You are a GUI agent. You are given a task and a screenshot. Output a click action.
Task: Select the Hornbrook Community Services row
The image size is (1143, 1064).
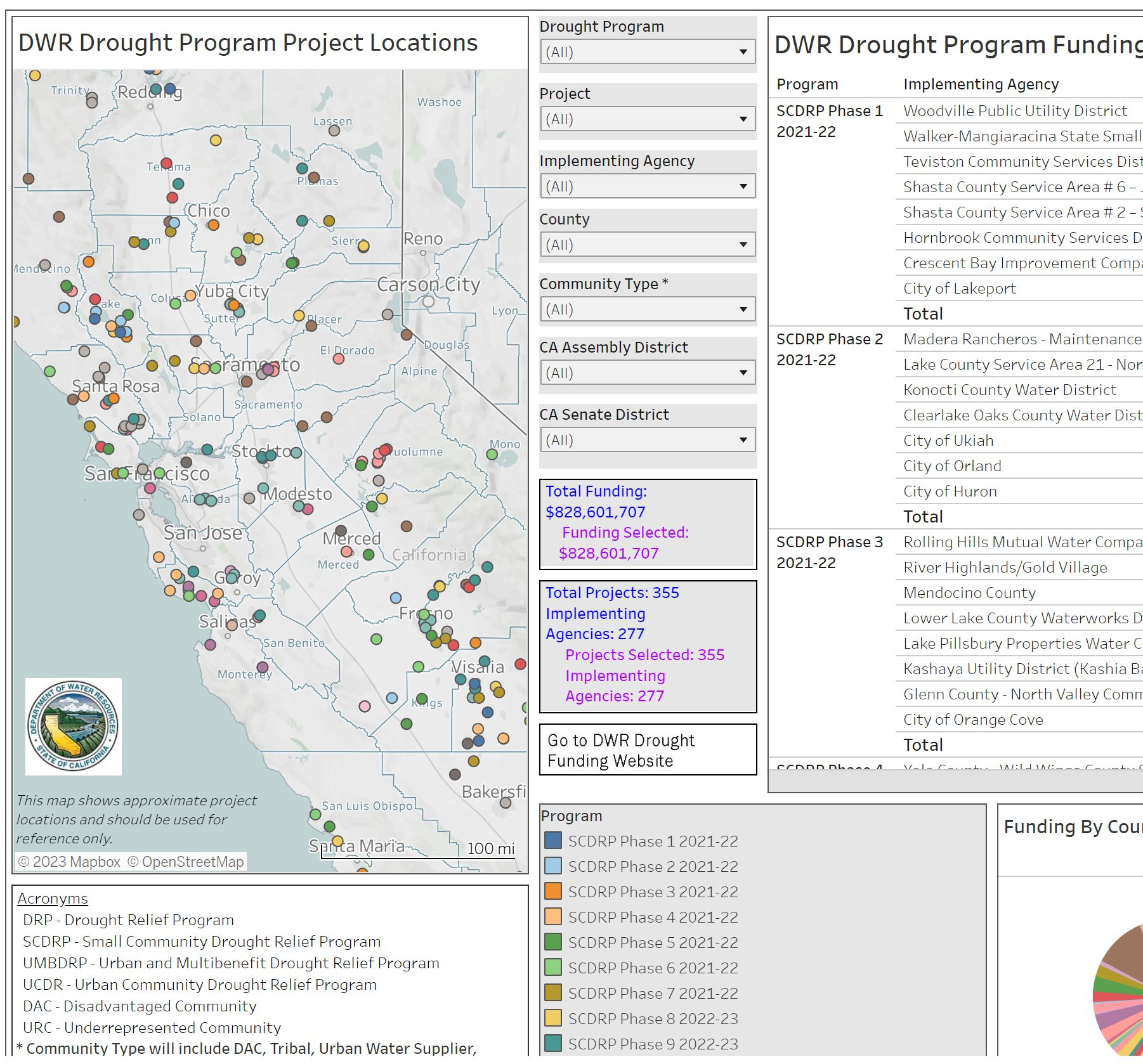tap(1019, 238)
